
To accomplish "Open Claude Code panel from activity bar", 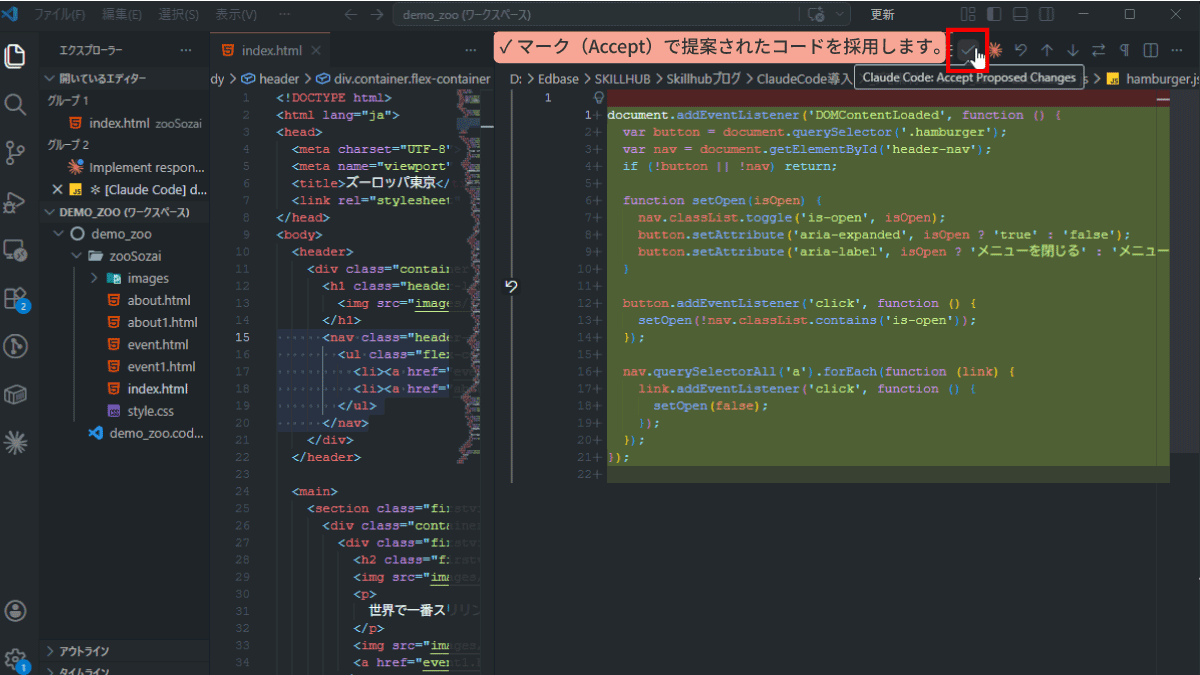I will (15, 440).
